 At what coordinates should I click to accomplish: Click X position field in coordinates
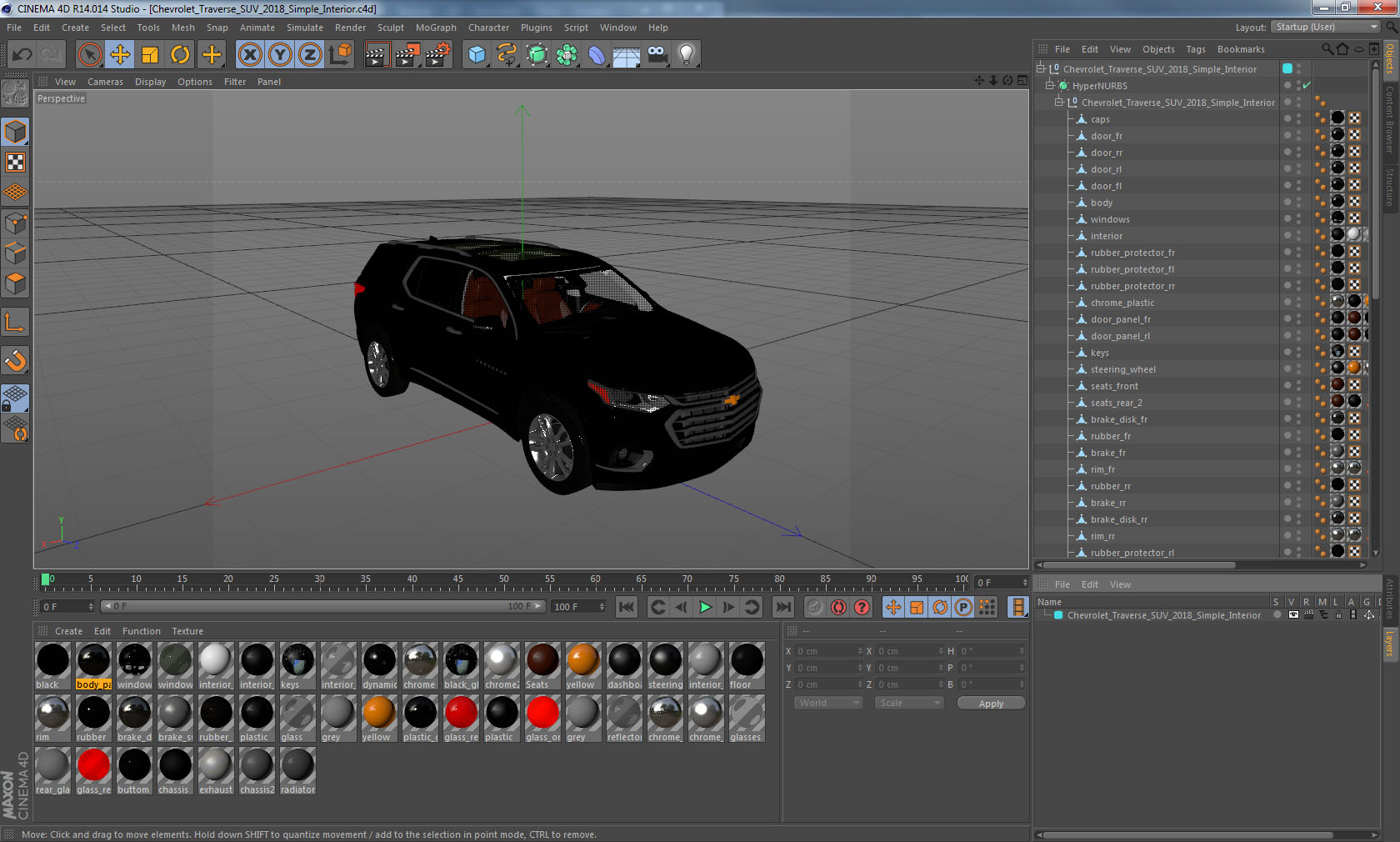[829, 651]
